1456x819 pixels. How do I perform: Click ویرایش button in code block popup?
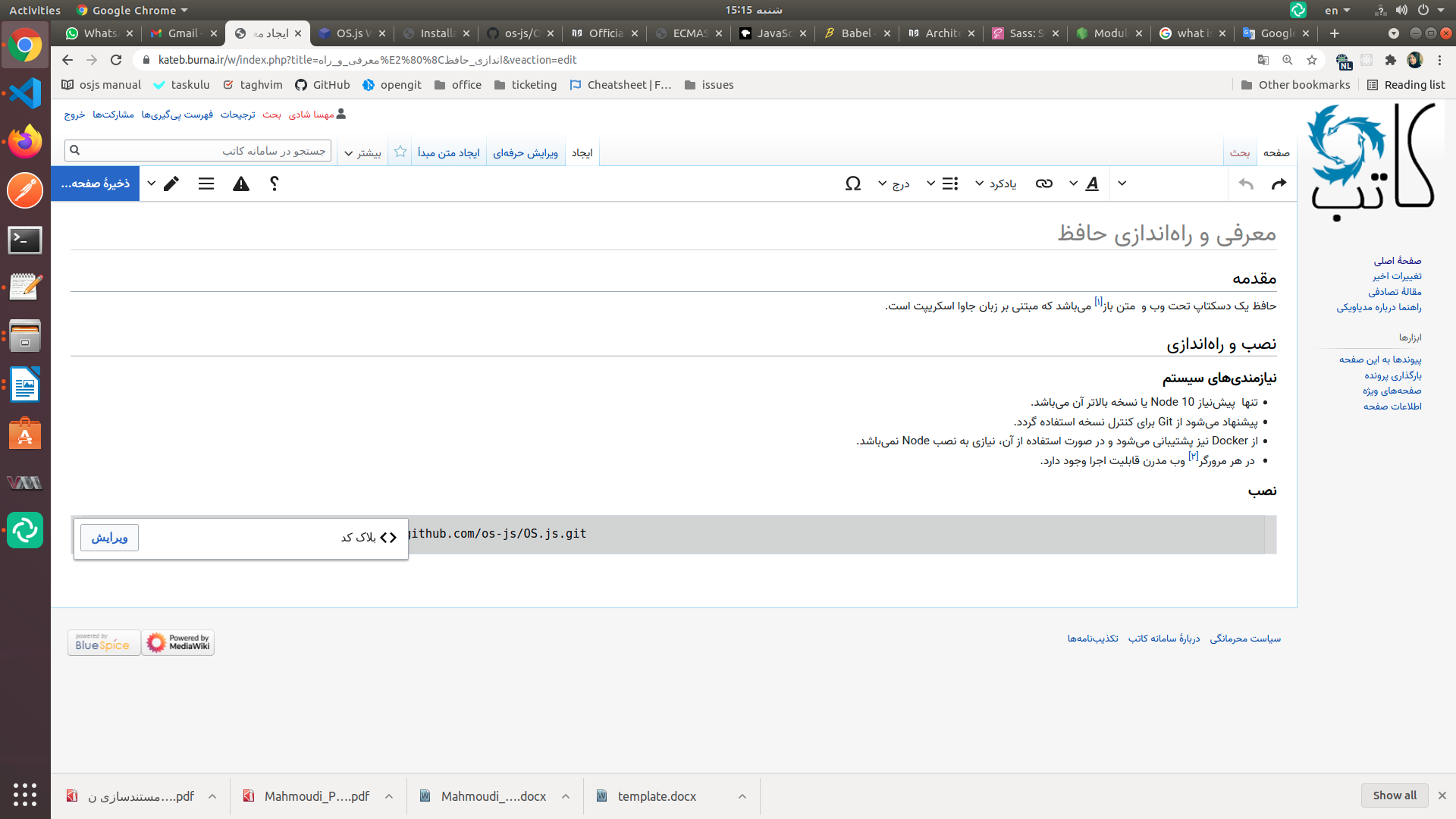109,538
